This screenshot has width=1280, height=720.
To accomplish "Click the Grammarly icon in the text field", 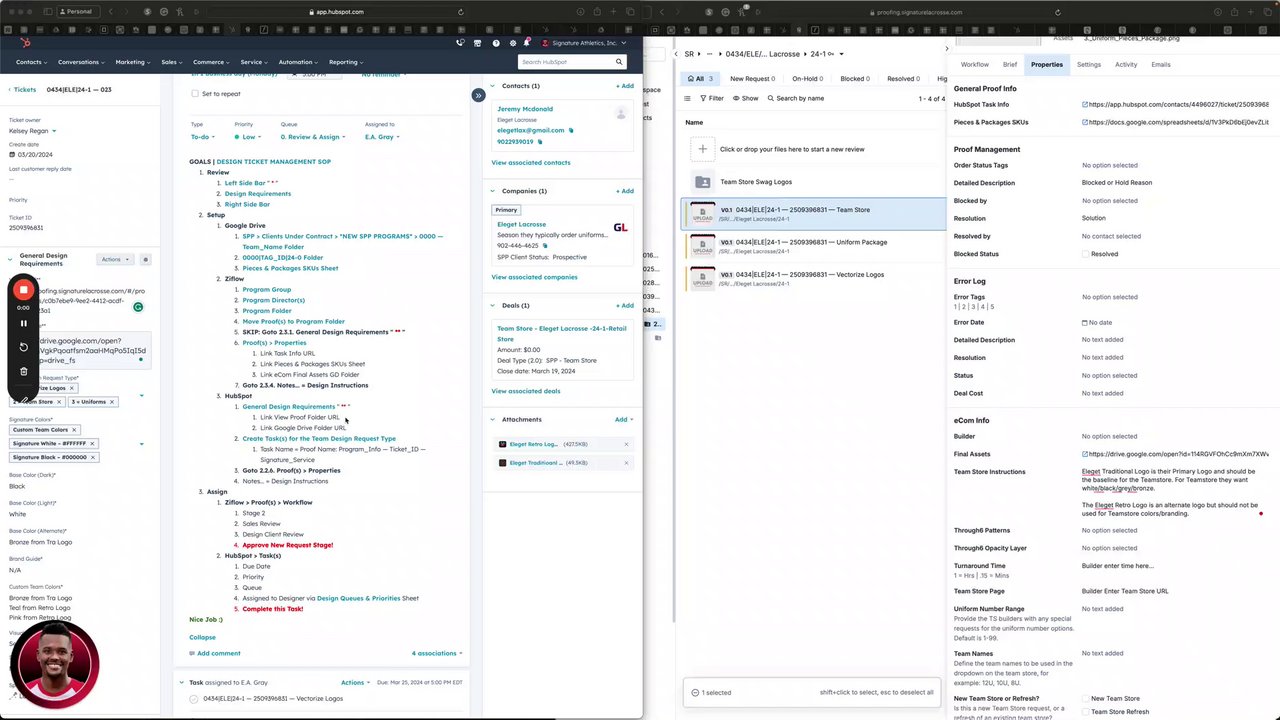I will point(138,307).
